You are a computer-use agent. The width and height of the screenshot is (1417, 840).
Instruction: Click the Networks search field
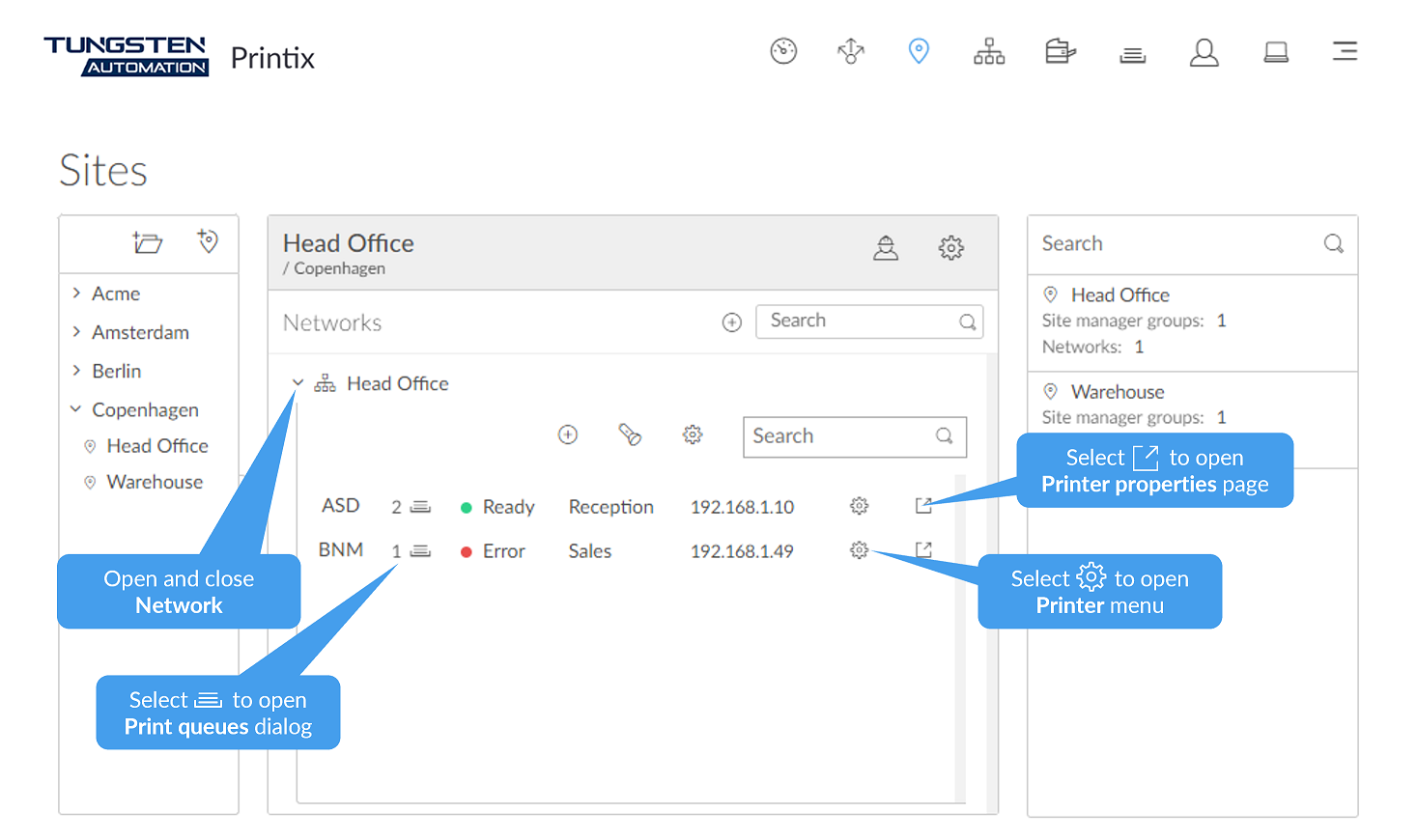858,322
